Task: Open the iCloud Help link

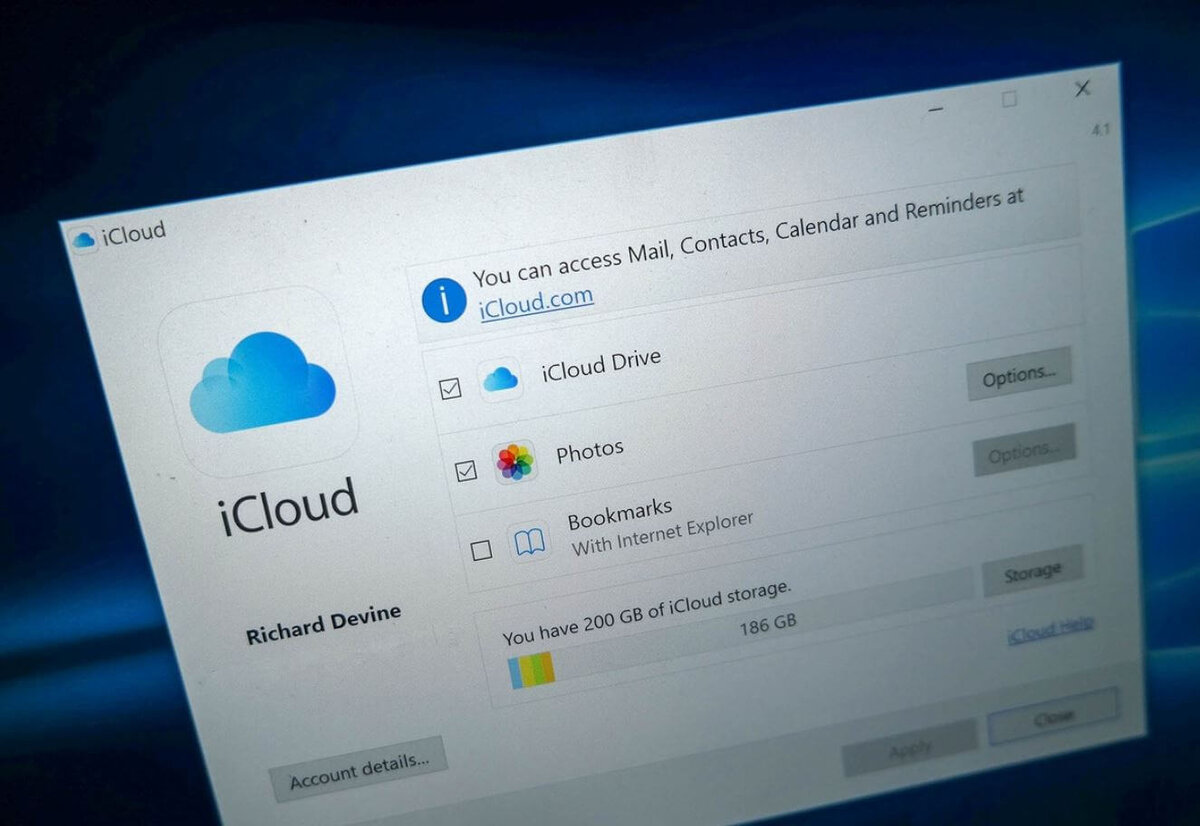Action: 1050,630
